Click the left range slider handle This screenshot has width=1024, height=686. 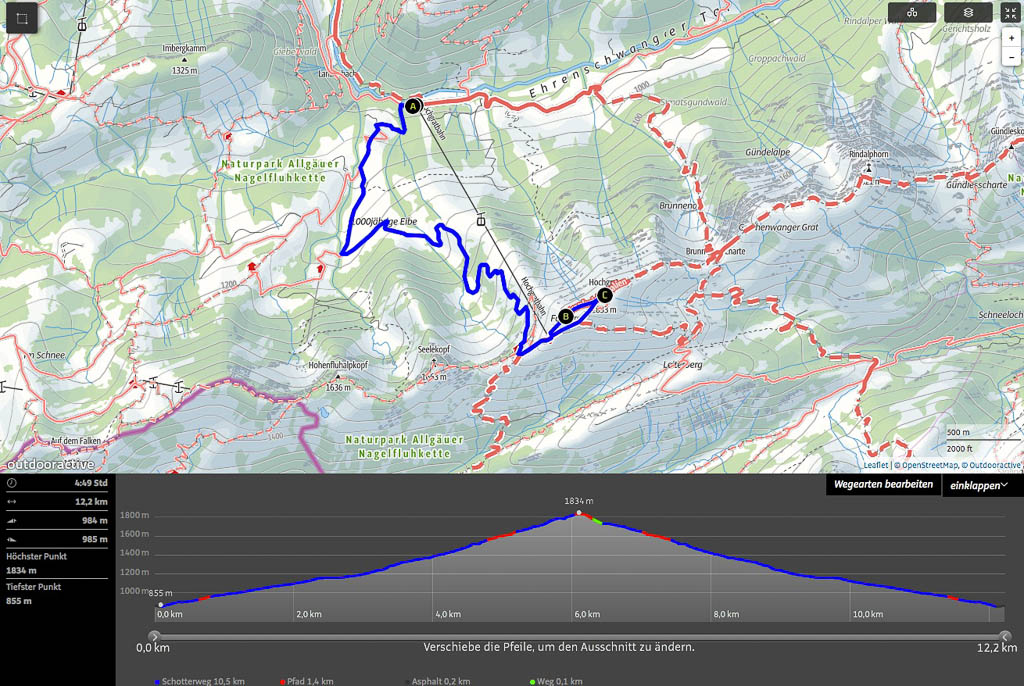pyautogui.click(x=154, y=636)
